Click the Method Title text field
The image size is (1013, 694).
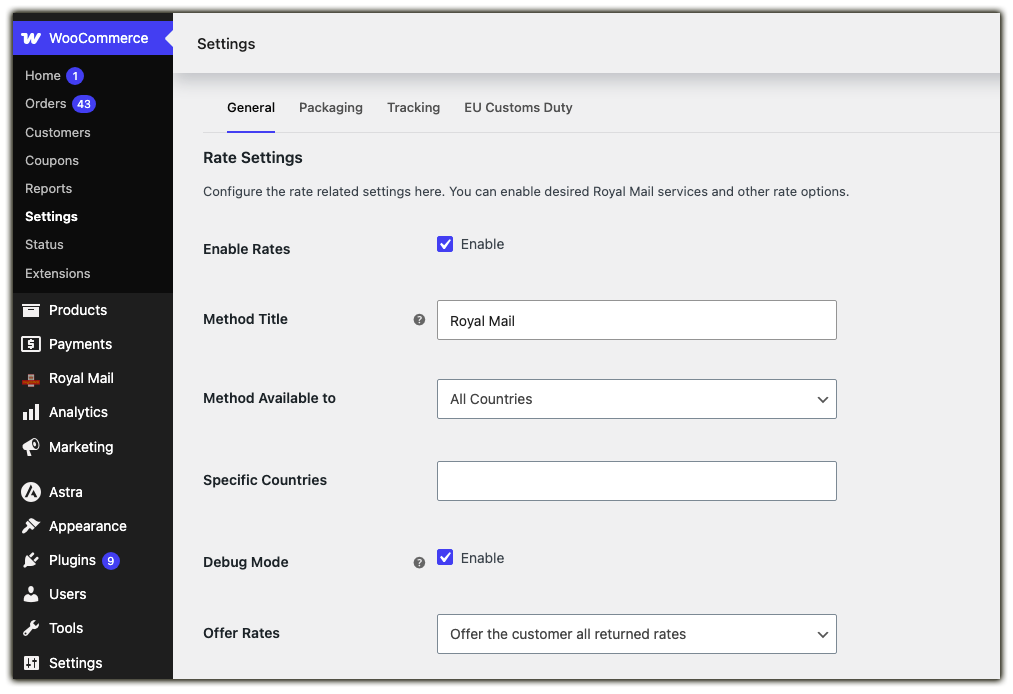click(x=636, y=320)
